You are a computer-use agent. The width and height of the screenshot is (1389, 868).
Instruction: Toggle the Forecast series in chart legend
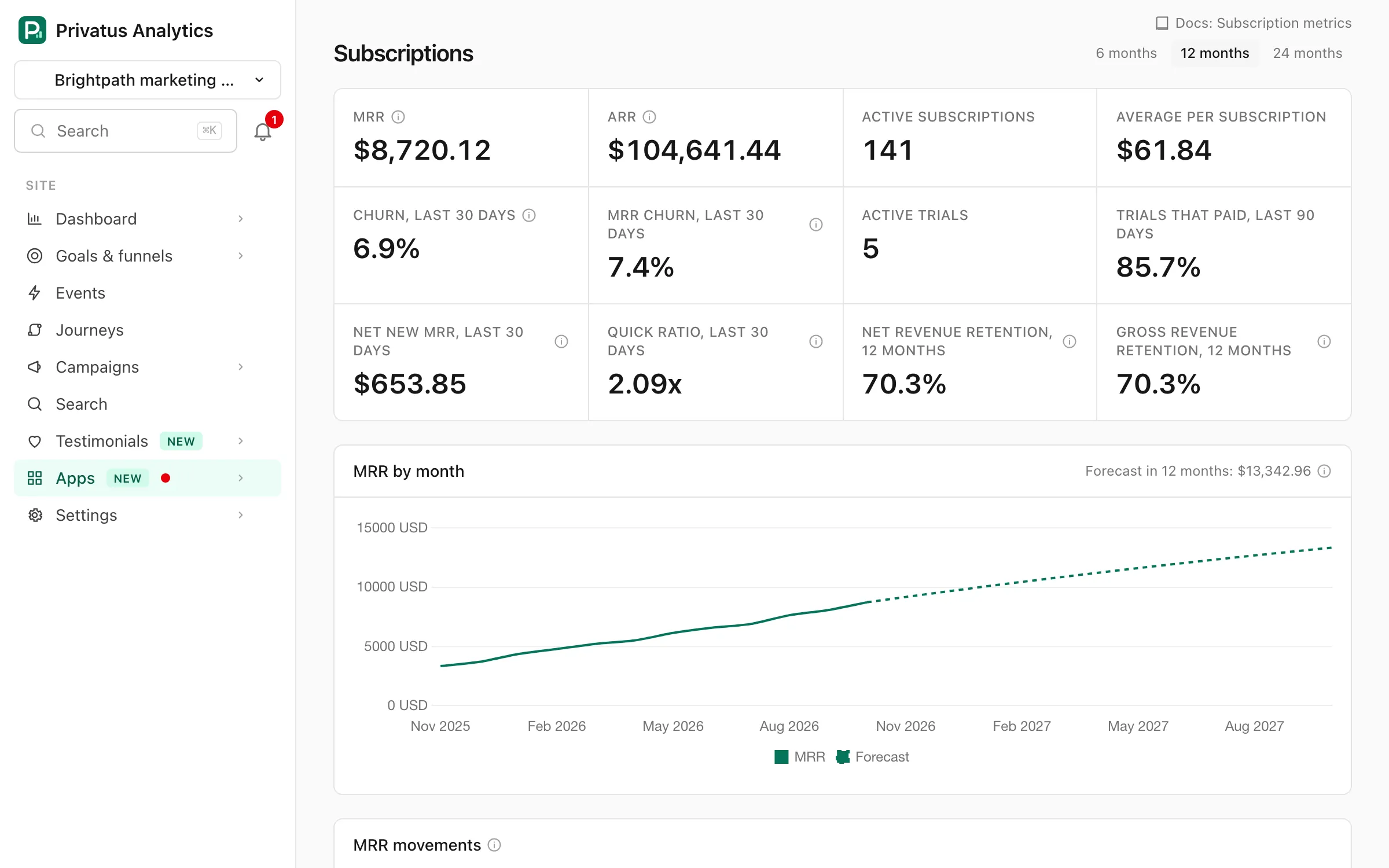point(873,757)
